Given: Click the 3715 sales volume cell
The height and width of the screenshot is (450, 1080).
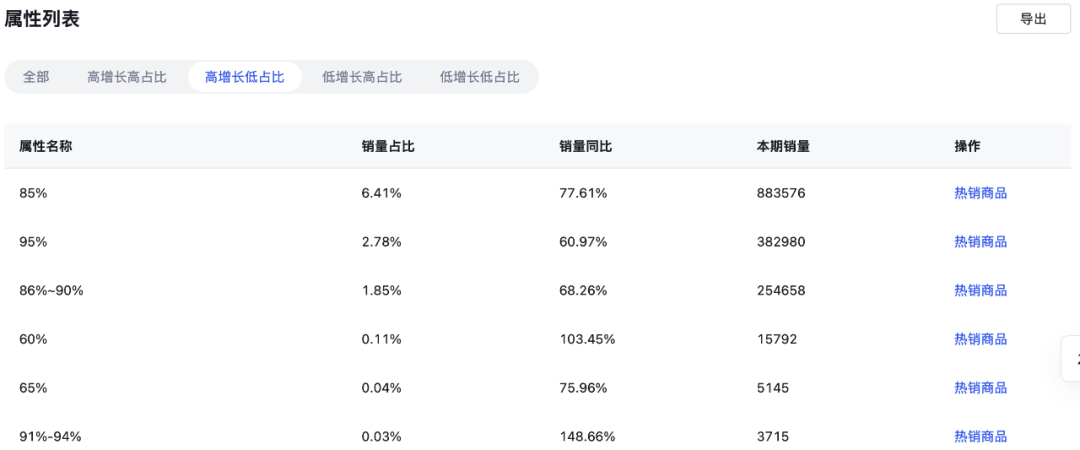Looking at the screenshot, I should pos(773,436).
